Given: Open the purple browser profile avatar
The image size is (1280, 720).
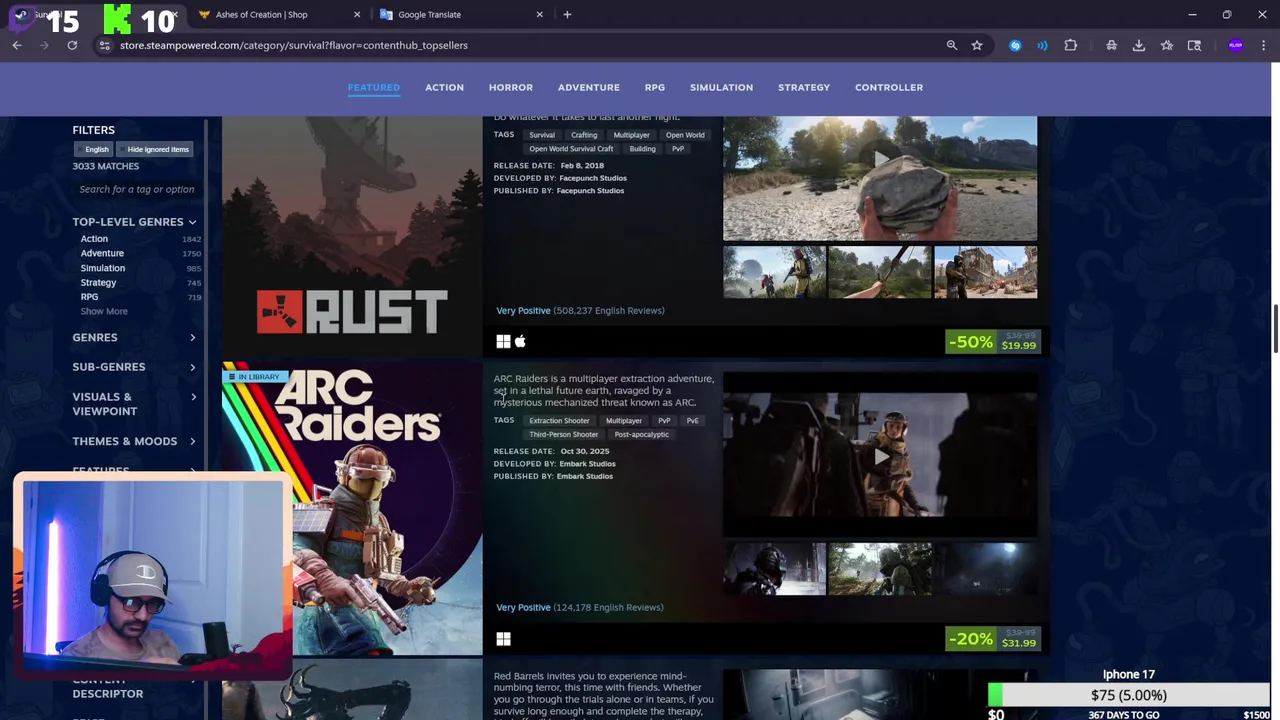Looking at the screenshot, I should coord(1236,45).
